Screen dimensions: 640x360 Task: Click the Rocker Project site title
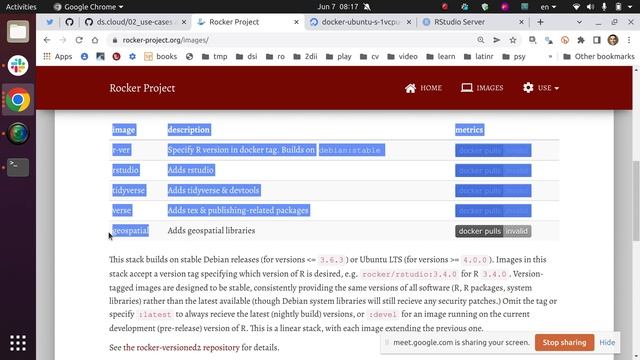click(142, 88)
